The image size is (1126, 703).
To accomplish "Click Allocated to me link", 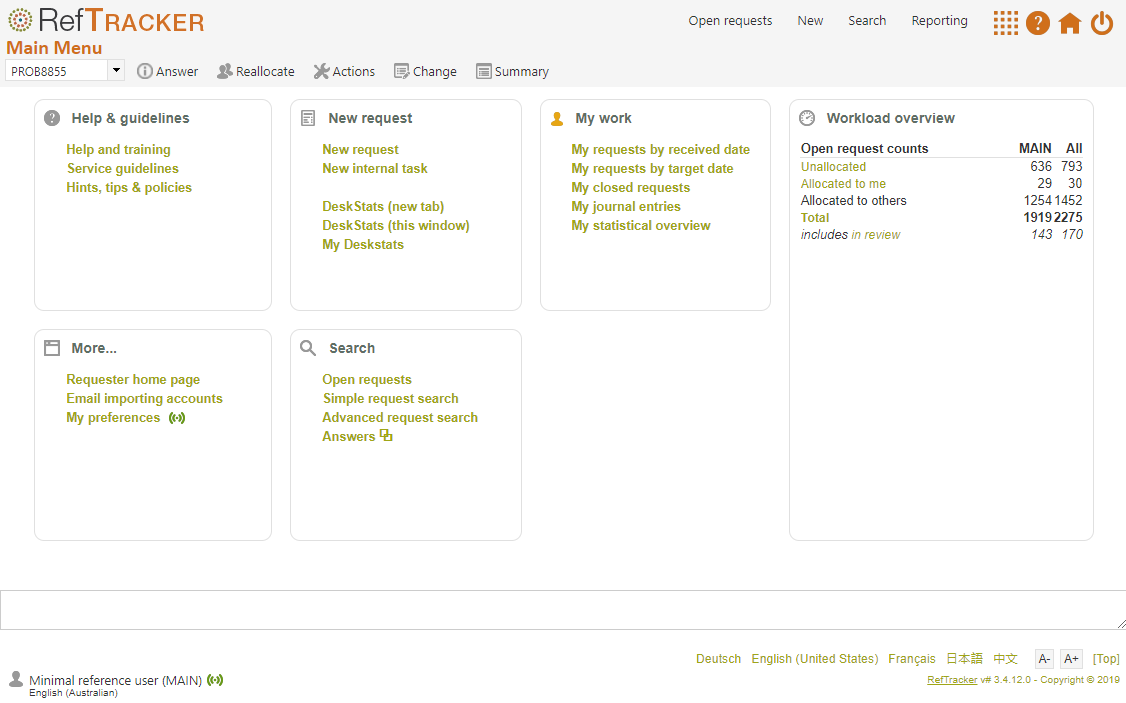I will coord(843,184).
